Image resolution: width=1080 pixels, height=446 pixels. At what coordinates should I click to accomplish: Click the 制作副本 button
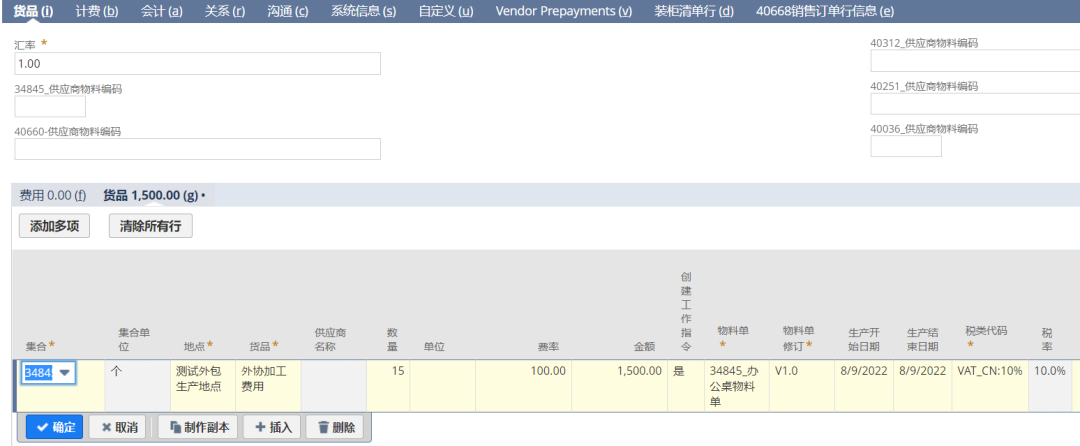[x=198, y=427]
